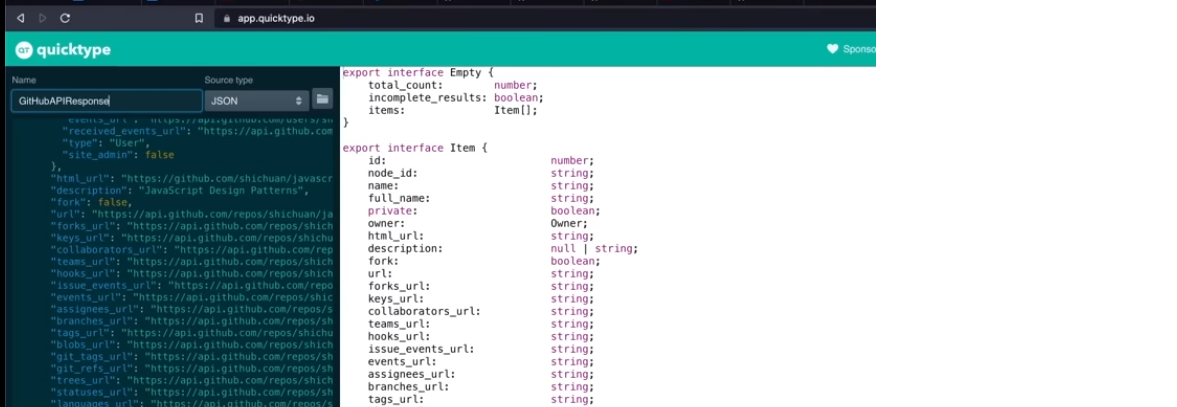
Task: Click the browser forward arrow
Action: coord(42,18)
